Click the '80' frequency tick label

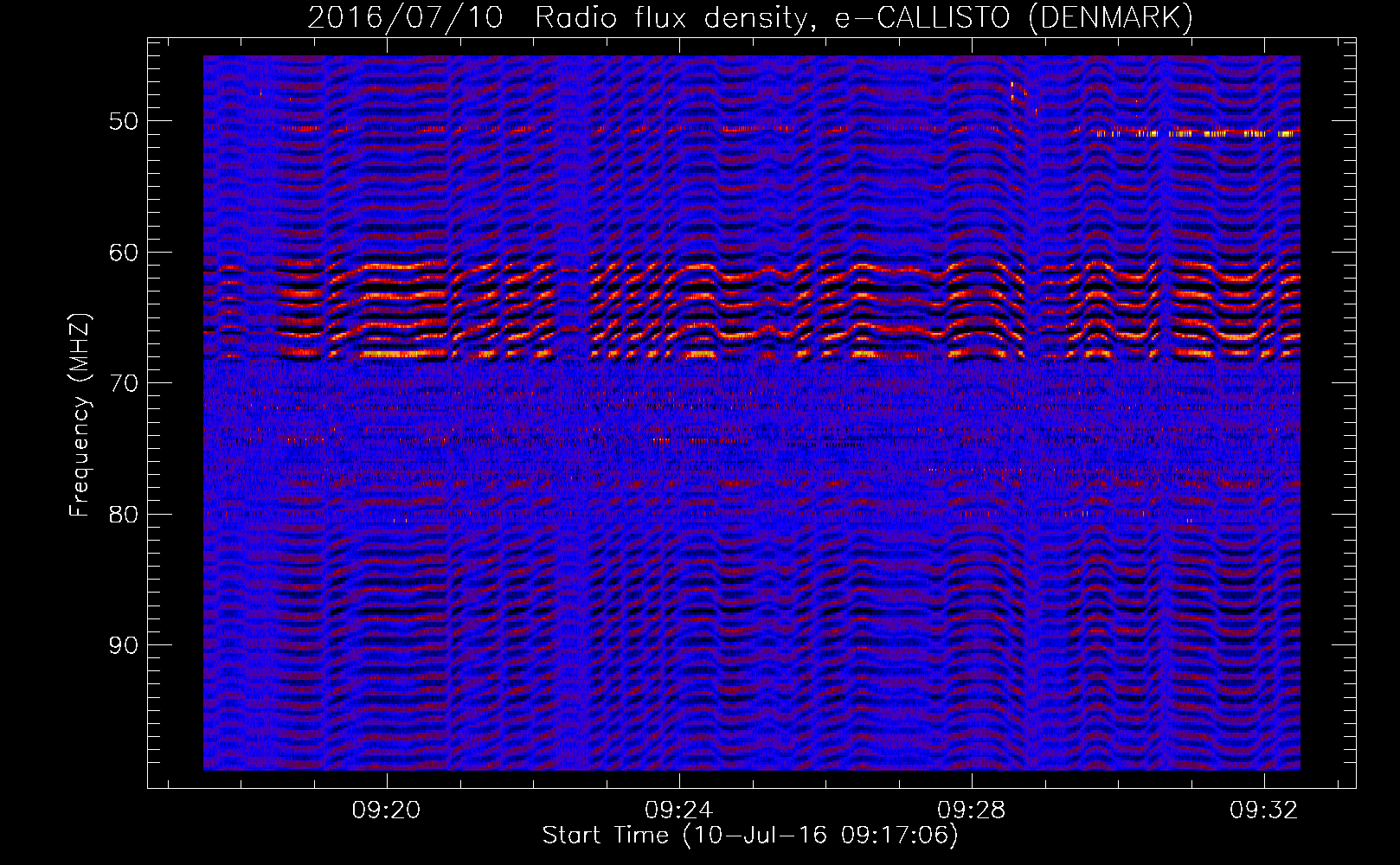click(124, 514)
